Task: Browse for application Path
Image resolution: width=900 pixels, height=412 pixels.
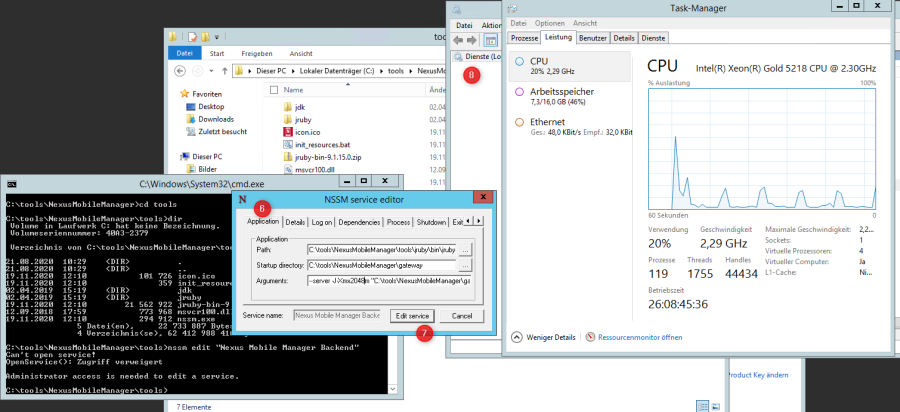Action: pos(465,250)
